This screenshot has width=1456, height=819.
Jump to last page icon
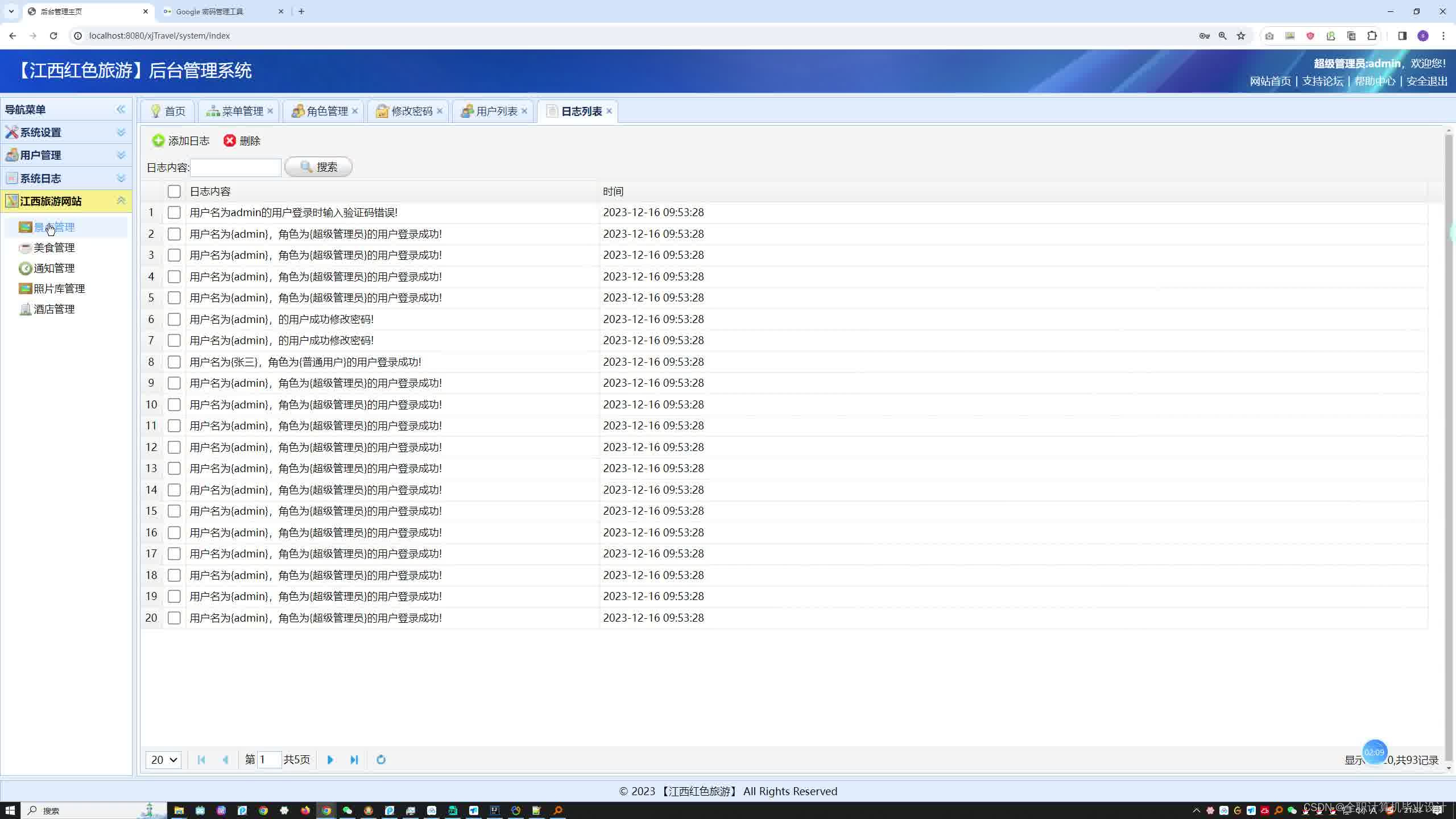(x=354, y=759)
